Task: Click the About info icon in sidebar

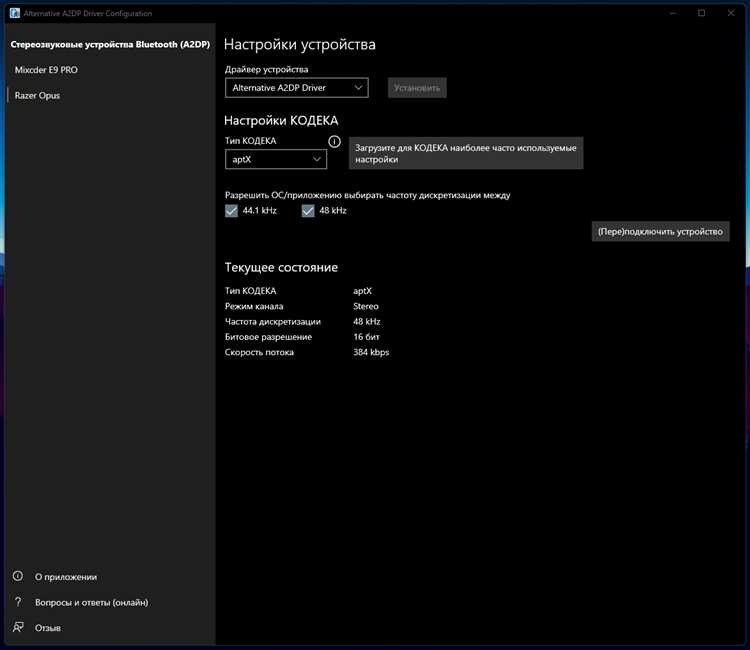Action: tap(18, 576)
